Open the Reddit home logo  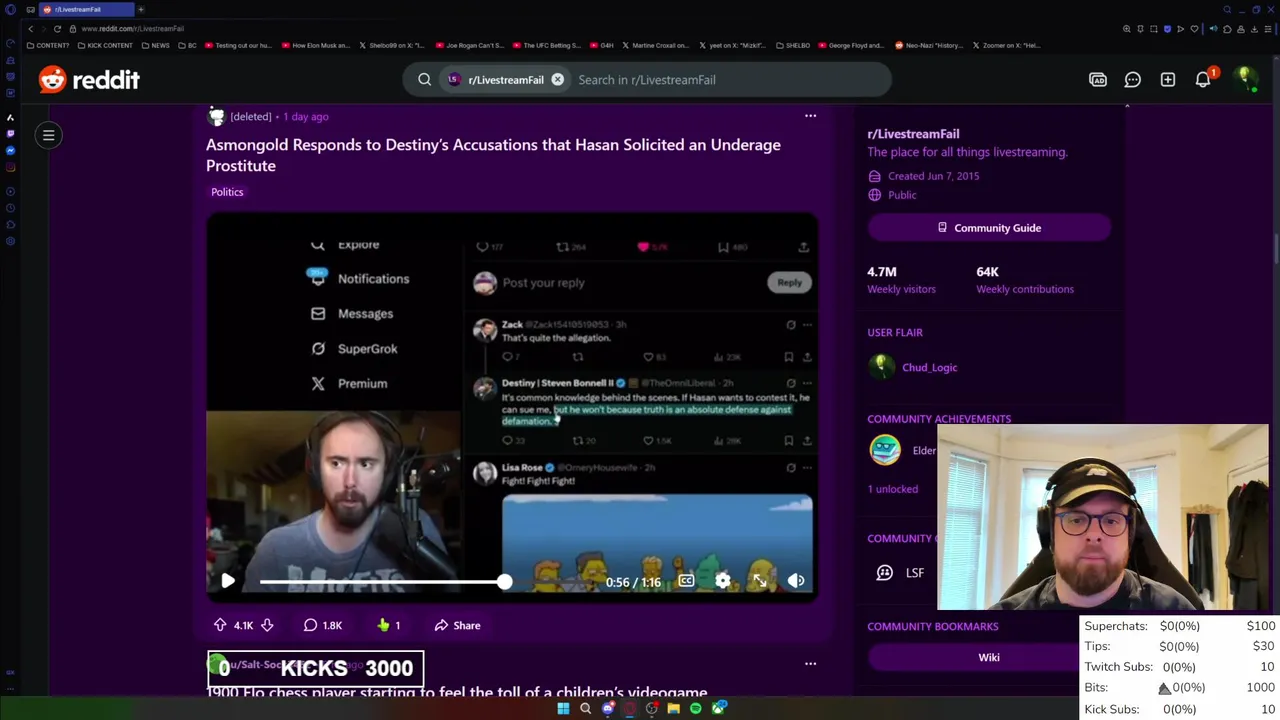click(x=89, y=79)
